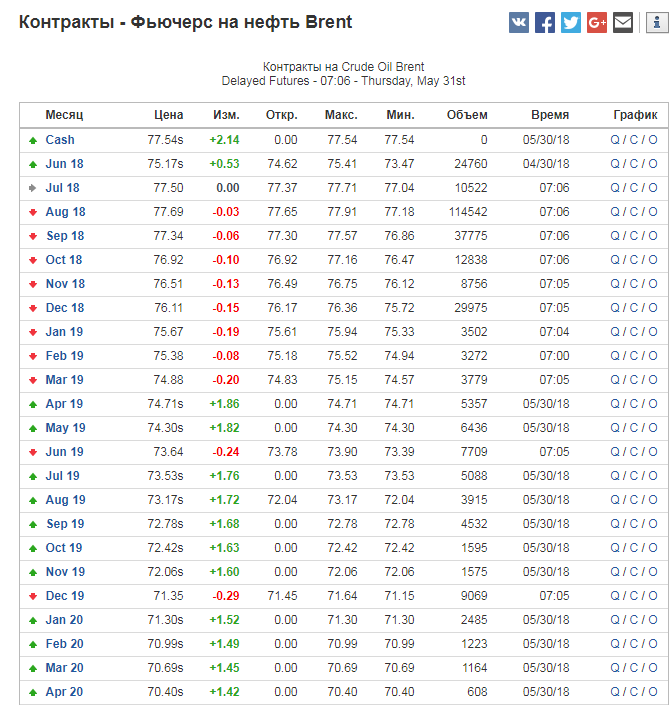
Task: Open the info icon at top right
Action: (657, 23)
